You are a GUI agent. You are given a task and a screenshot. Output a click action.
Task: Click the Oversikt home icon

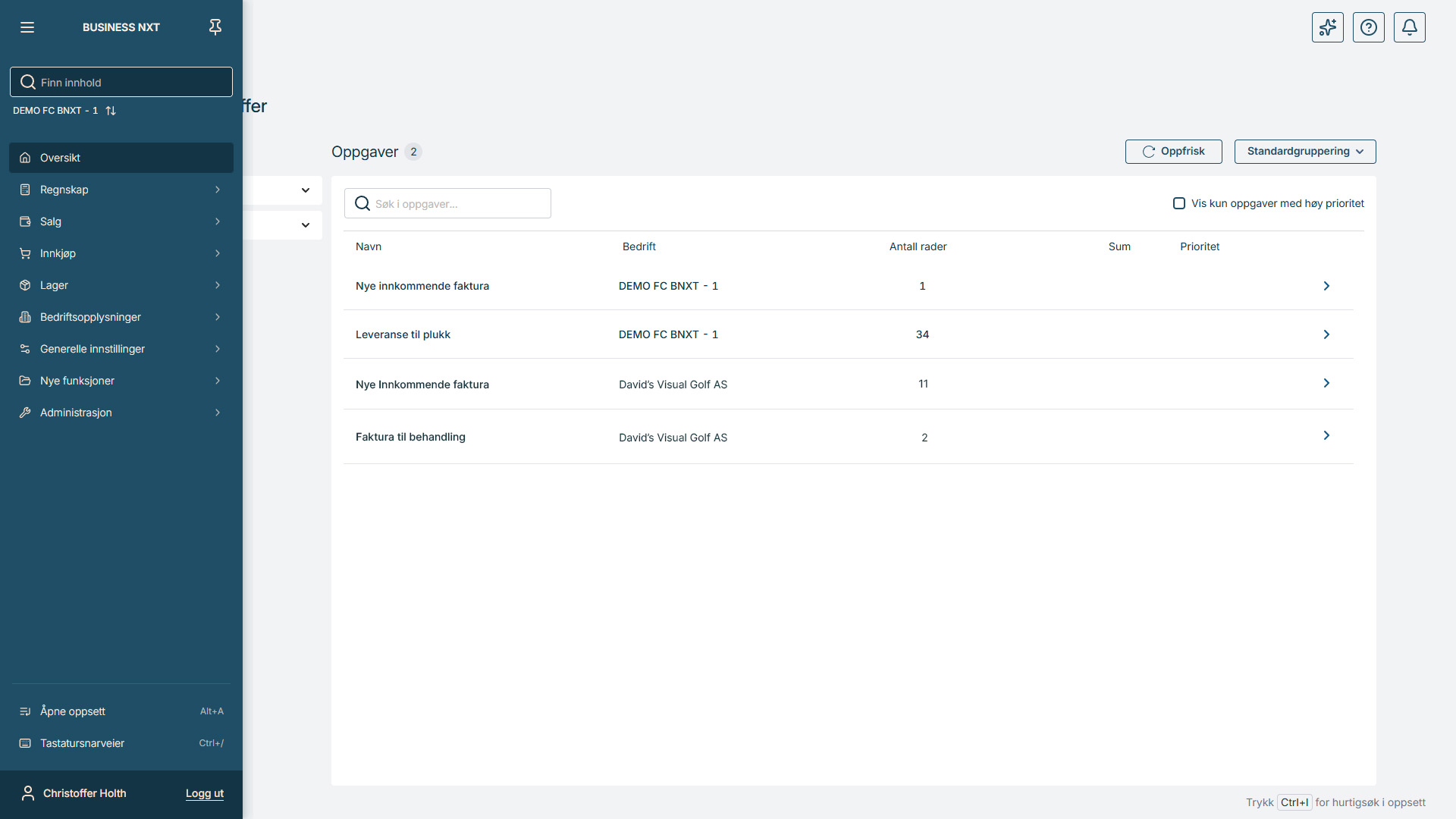click(25, 158)
